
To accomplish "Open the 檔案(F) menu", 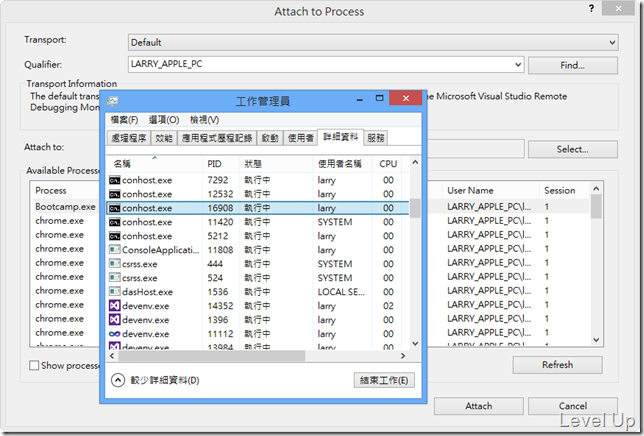I will click(124, 120).
